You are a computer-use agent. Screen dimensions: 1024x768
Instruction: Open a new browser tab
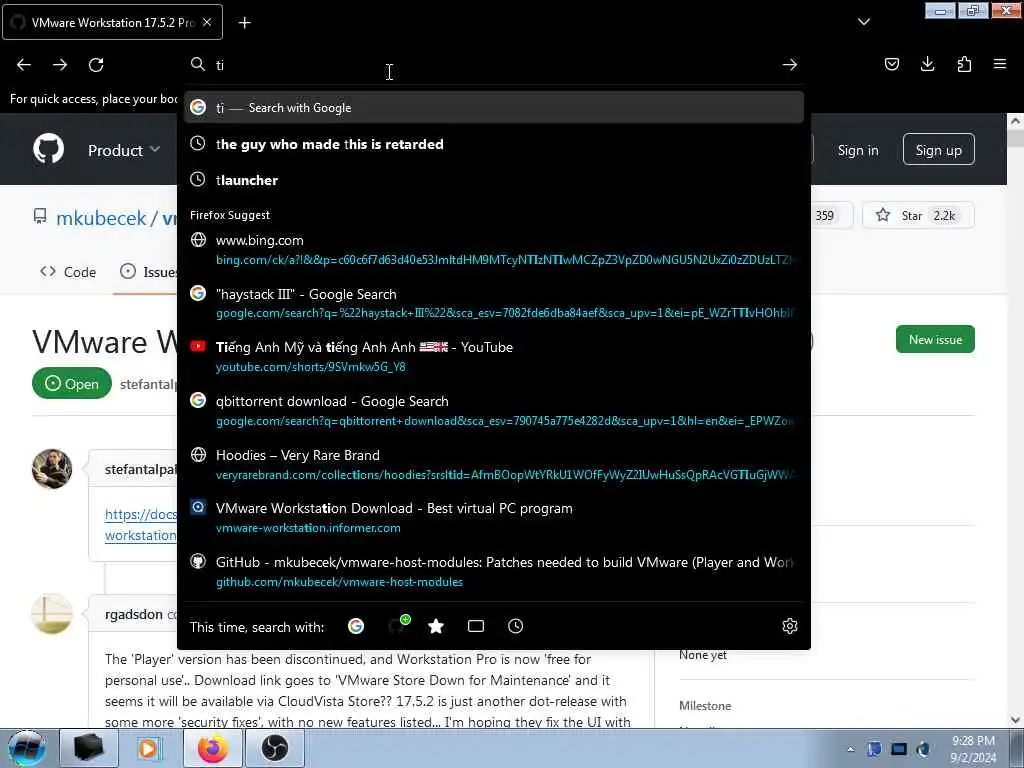(x=244, y=23)
